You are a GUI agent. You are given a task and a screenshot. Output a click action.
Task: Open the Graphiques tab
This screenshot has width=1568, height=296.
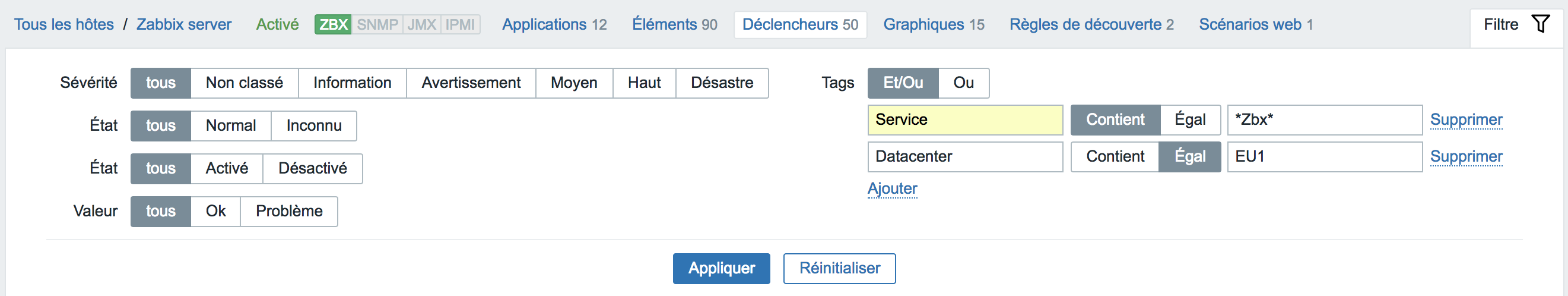coord(934,24)
